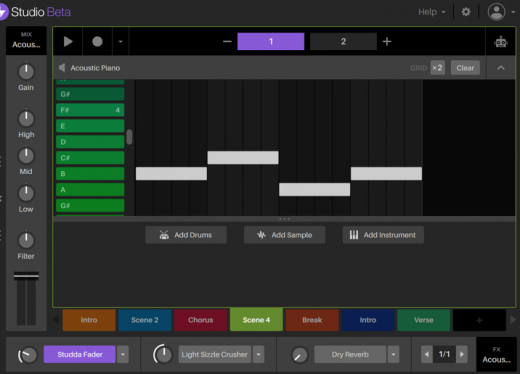Viewport: 520px width, 374px height.
Task: Adjust the High EQ knob
Action: coord(26,118)
